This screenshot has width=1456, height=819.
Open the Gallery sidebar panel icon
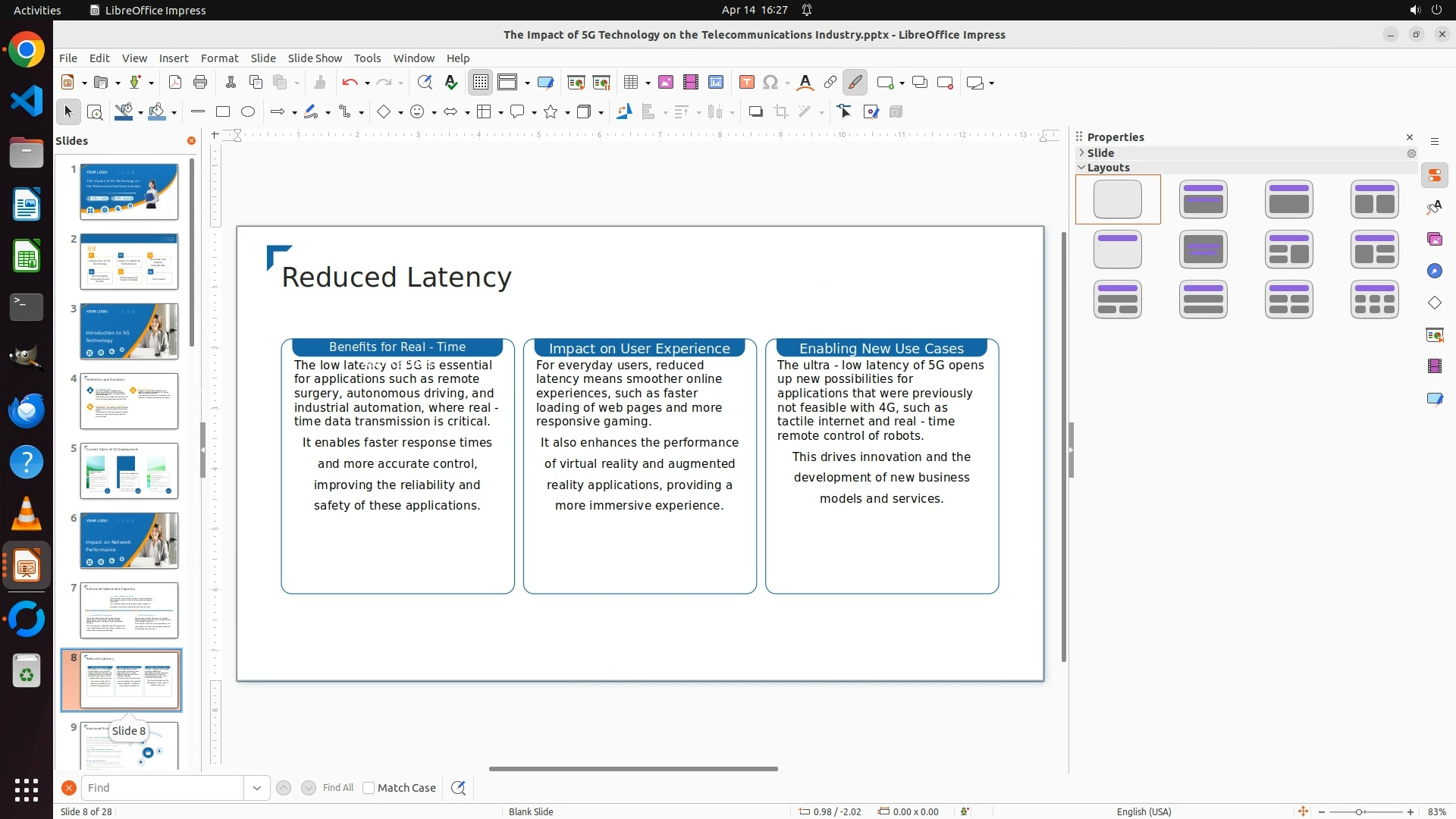tap(1435, 240)
